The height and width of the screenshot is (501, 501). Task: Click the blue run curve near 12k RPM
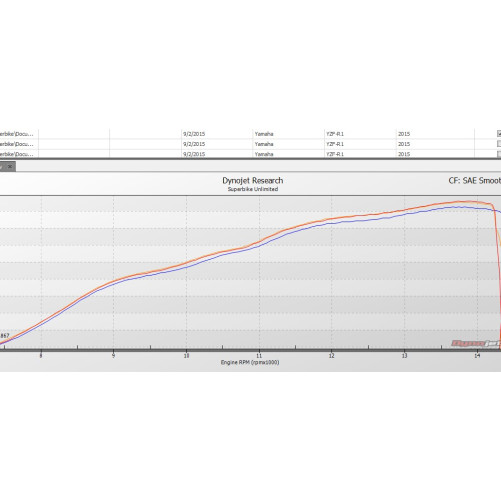(332, 223)
